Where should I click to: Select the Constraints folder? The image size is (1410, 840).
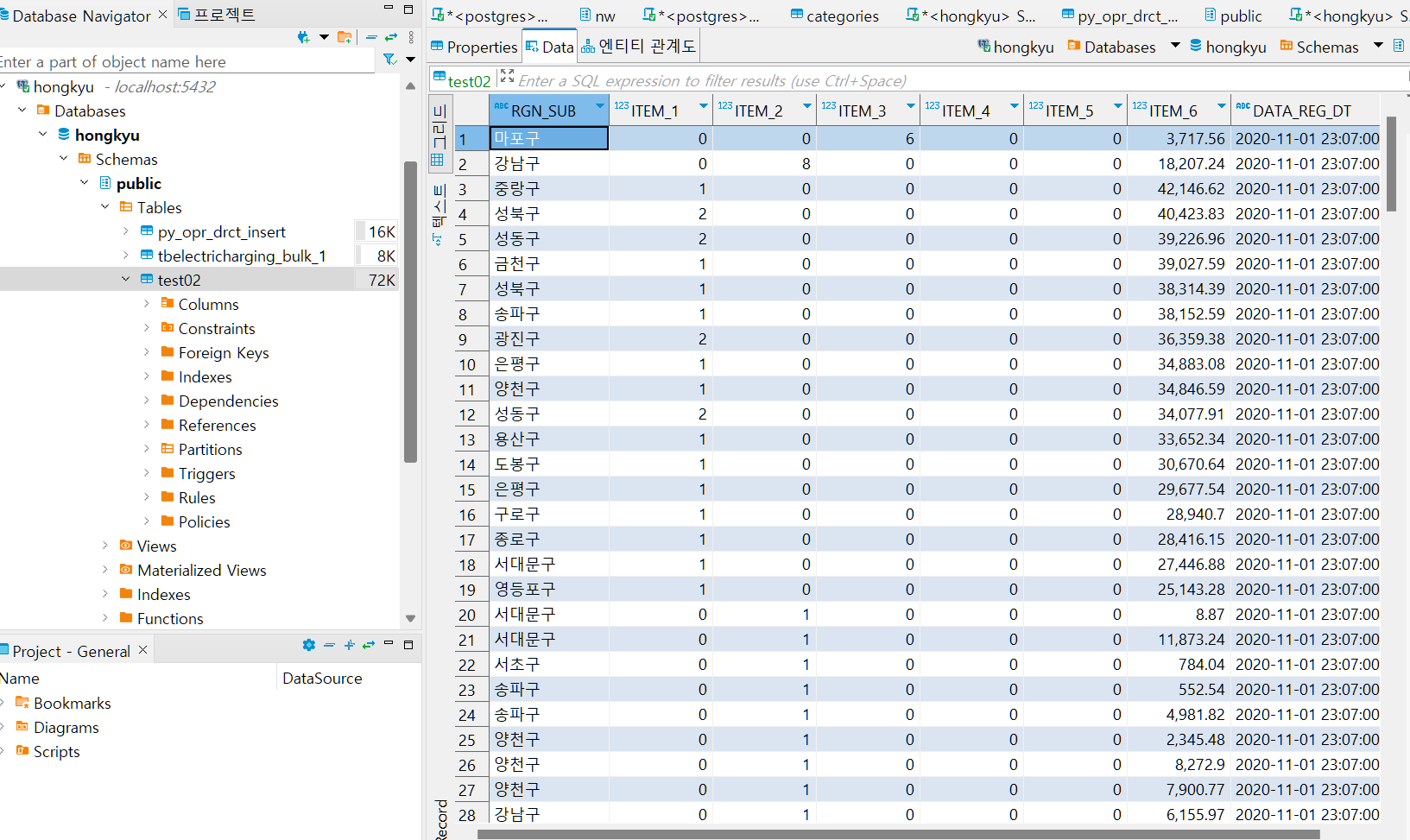pos(216,328)
